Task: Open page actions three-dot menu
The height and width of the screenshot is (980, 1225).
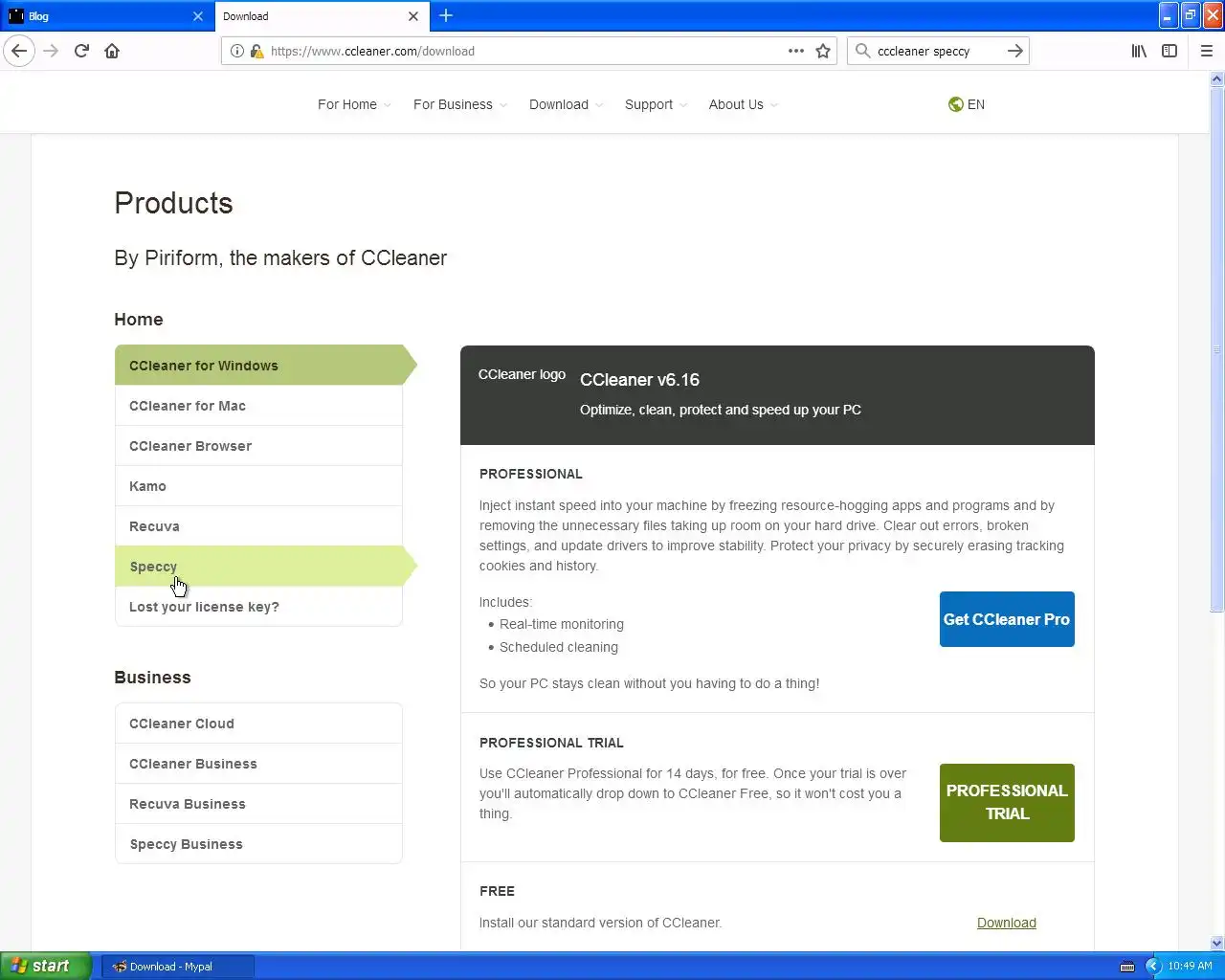Action: pos(796,51)
